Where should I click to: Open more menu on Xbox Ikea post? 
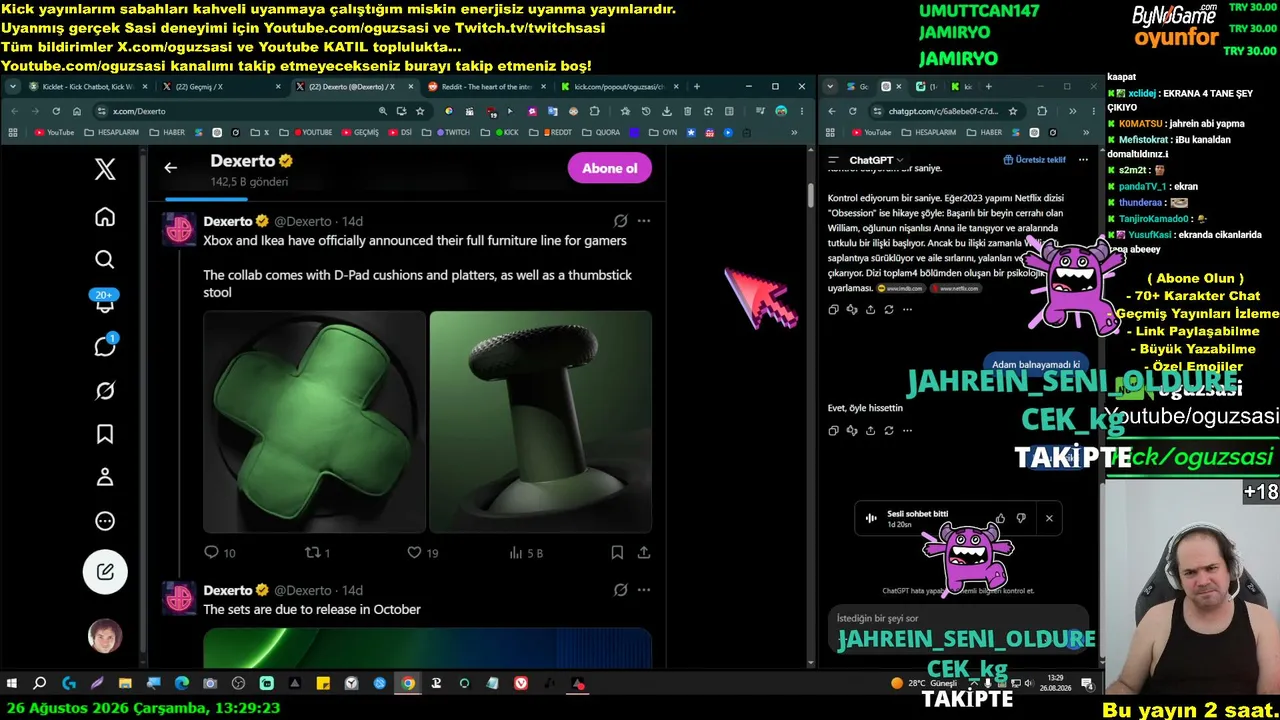tap(644, 221)
